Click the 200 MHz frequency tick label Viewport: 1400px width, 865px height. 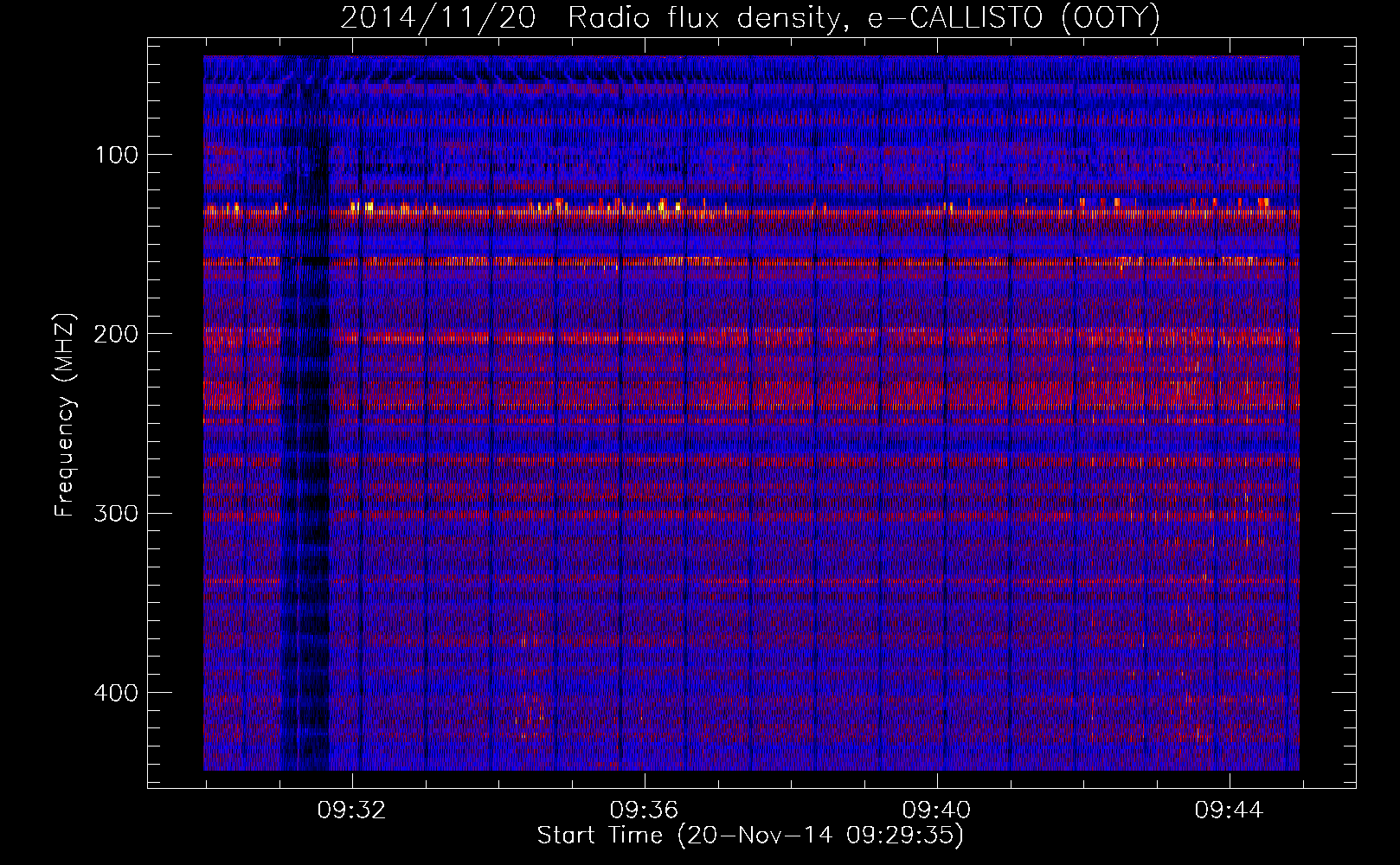tap(117, 334)
